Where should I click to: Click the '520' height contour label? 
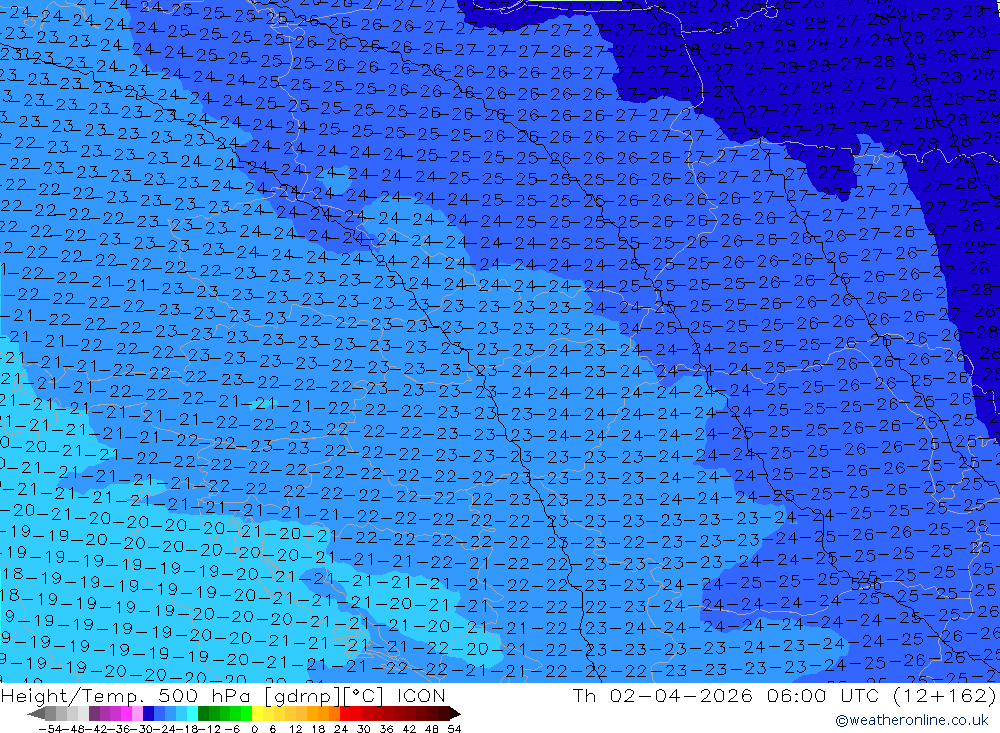(x=892, y=11)
